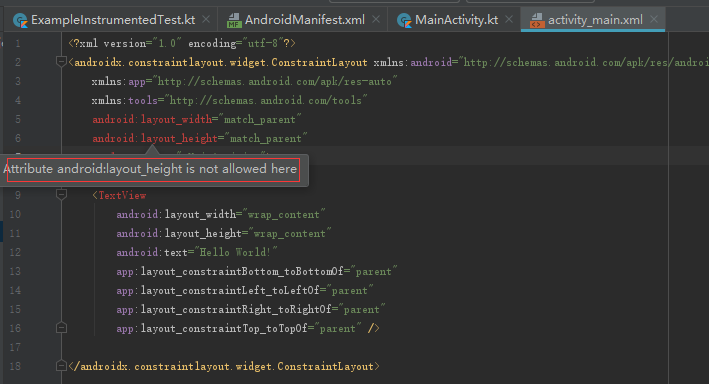The image size is (709, 384).
Task: Click the XML layout icon of activity_main.xml
Action: click(537, 20)
